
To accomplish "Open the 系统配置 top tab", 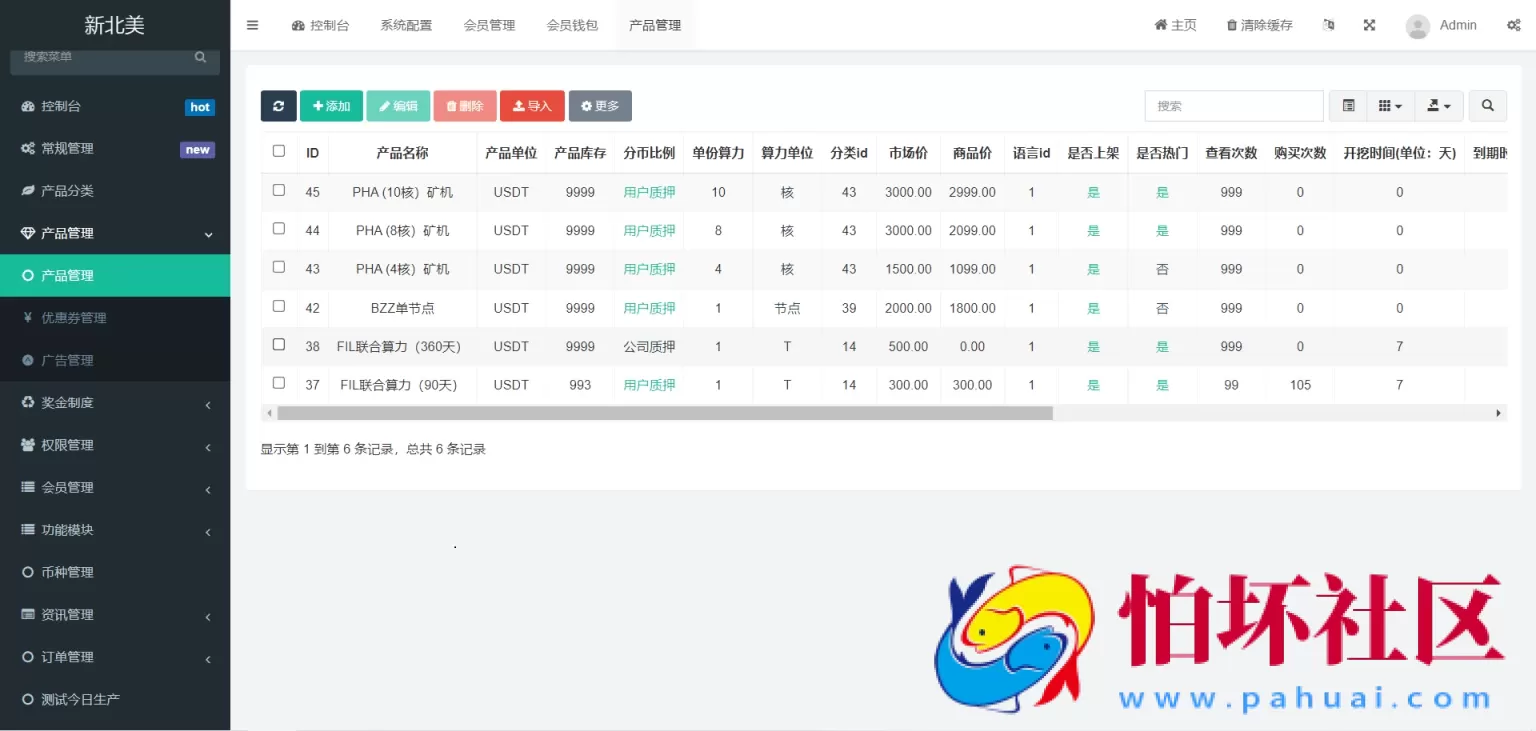I will (x=406, y=26).
